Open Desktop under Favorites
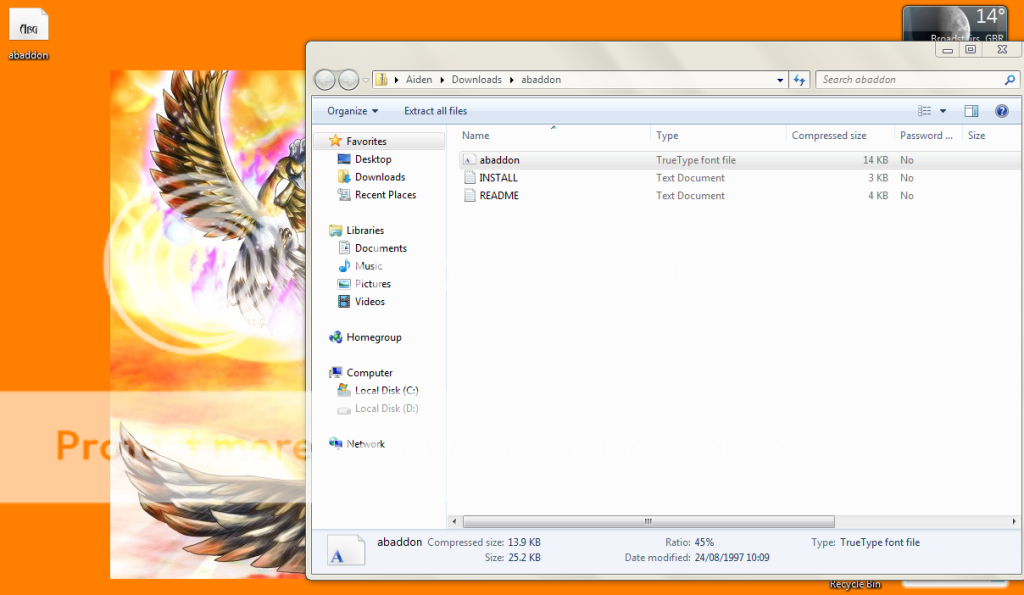This screenshot has width=1024, height=595. click(373, 159)
